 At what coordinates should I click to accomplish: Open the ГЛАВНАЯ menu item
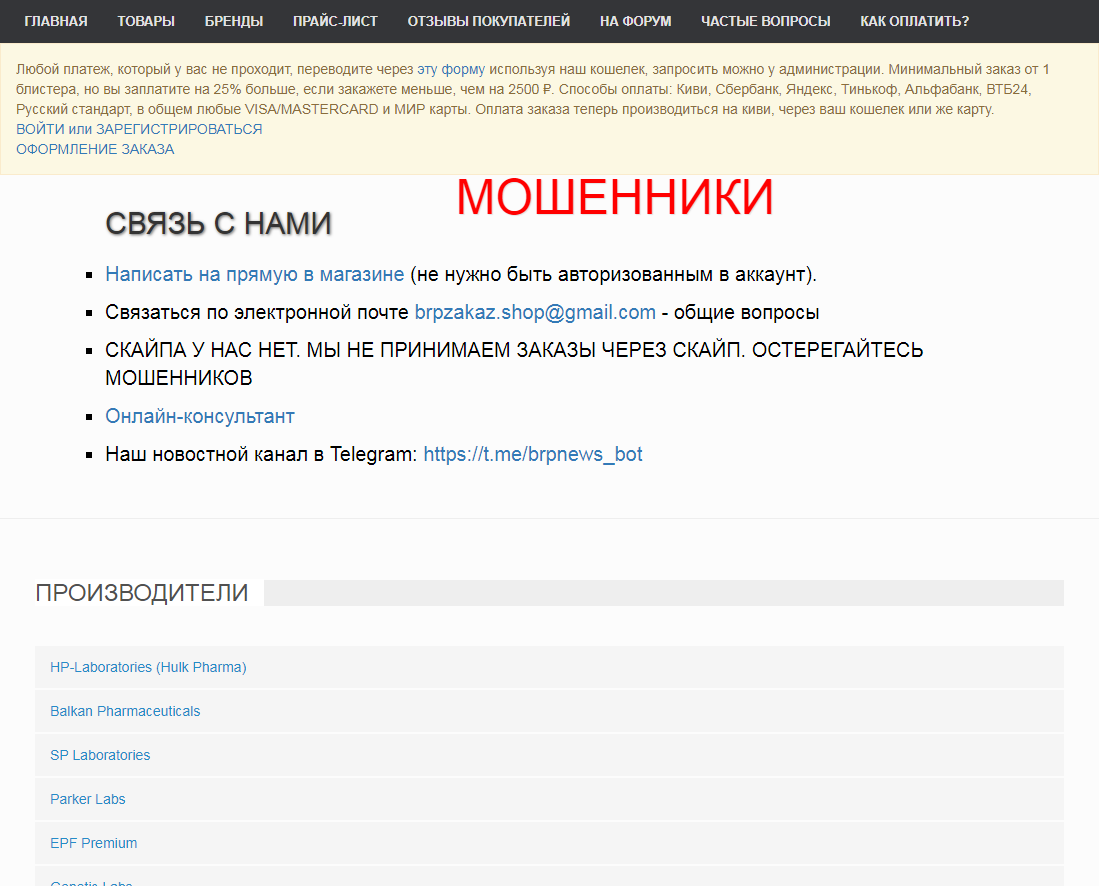(x=56, y=21)
